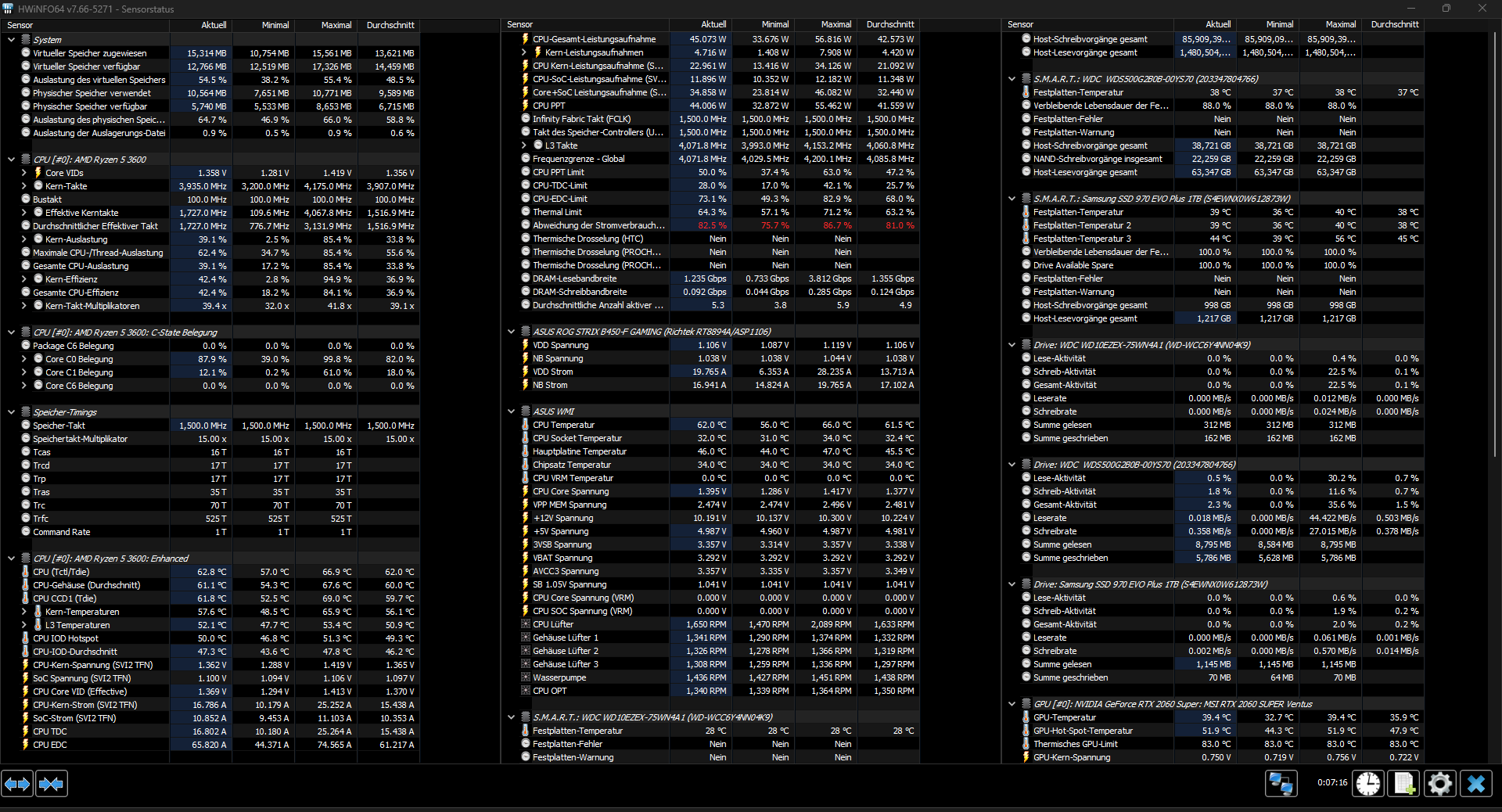Click thermometer icon beside CPU Socket Temperatur
This screenshot has width=1502, height=812.
(x=526, y=438)
